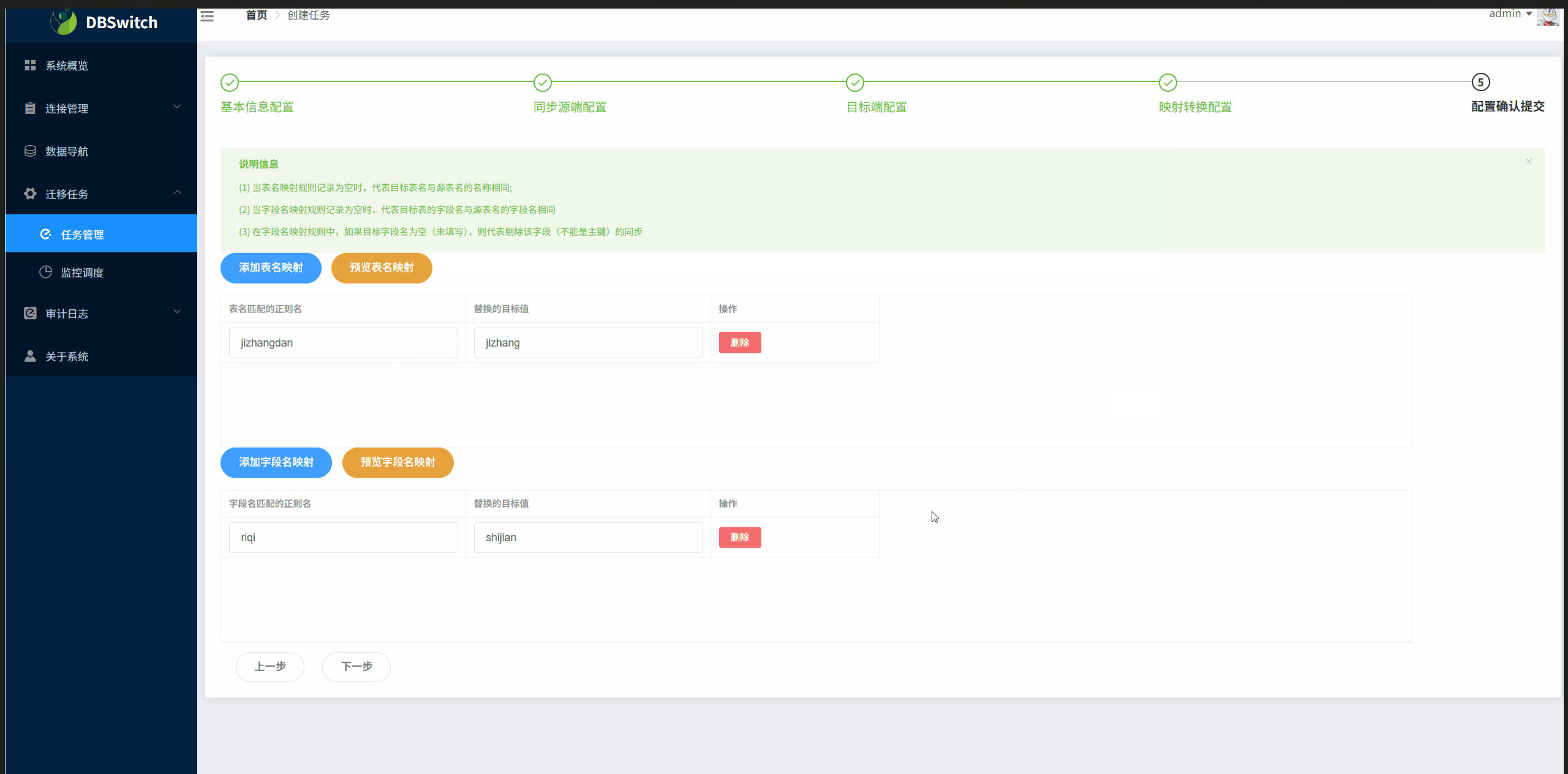Click the jizhangdan regex input field

(344, 343)
